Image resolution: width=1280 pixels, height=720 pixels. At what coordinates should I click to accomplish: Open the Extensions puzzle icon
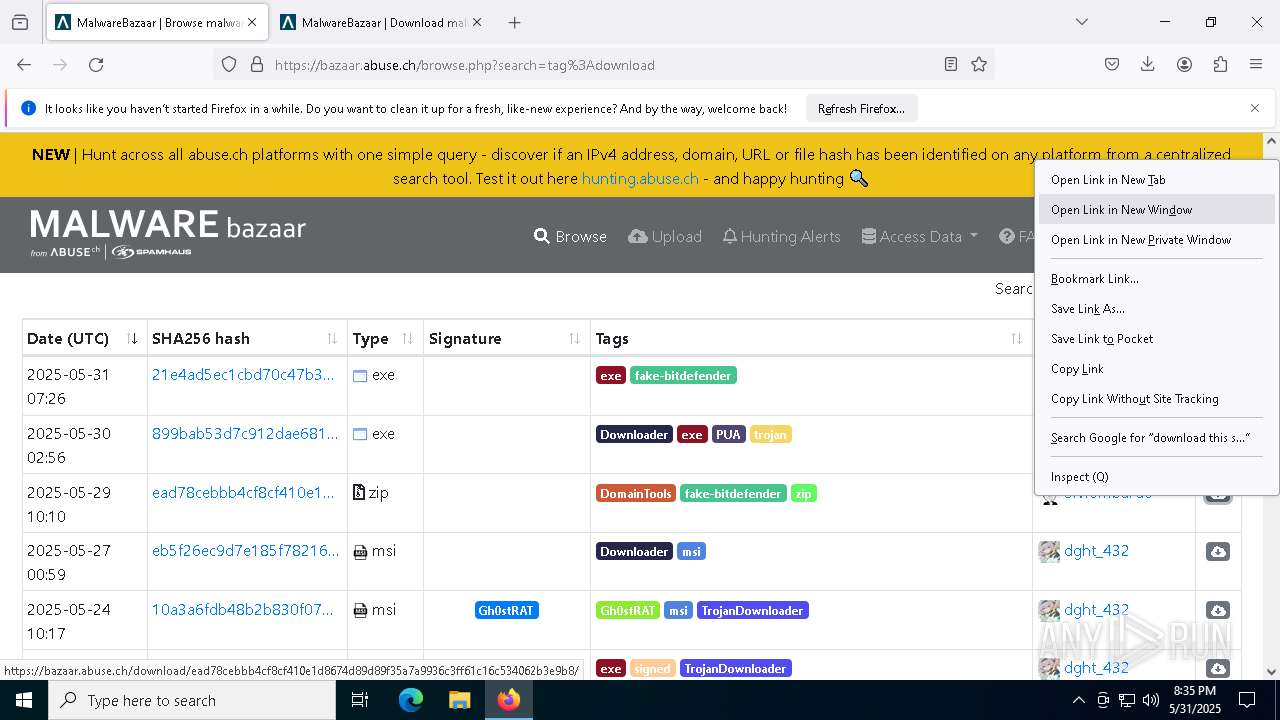[1220, 64]
